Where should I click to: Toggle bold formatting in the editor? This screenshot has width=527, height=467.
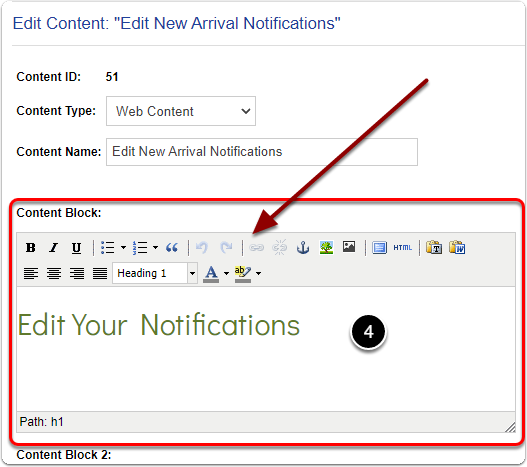31,248
